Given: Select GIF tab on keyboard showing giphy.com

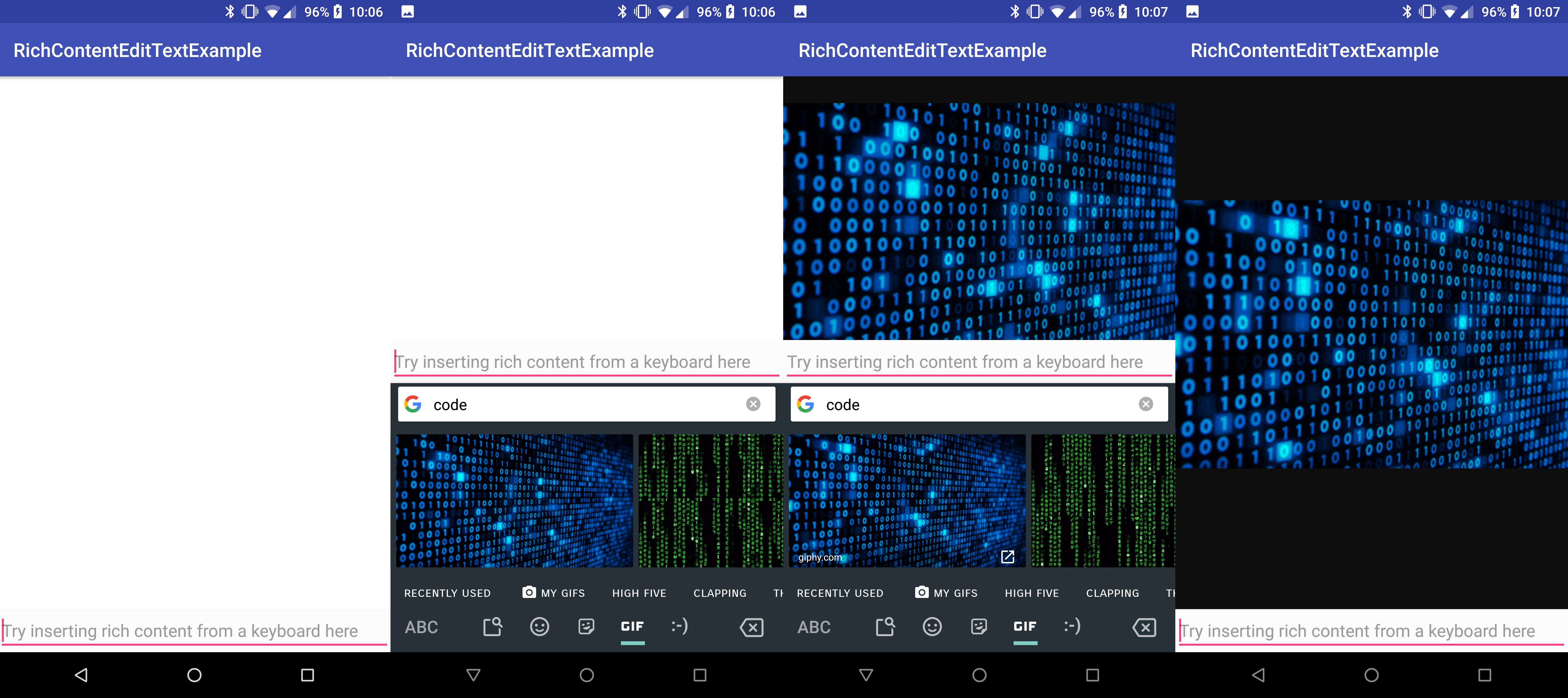Looking at the screenshot, I should (x=1025, y=627).
